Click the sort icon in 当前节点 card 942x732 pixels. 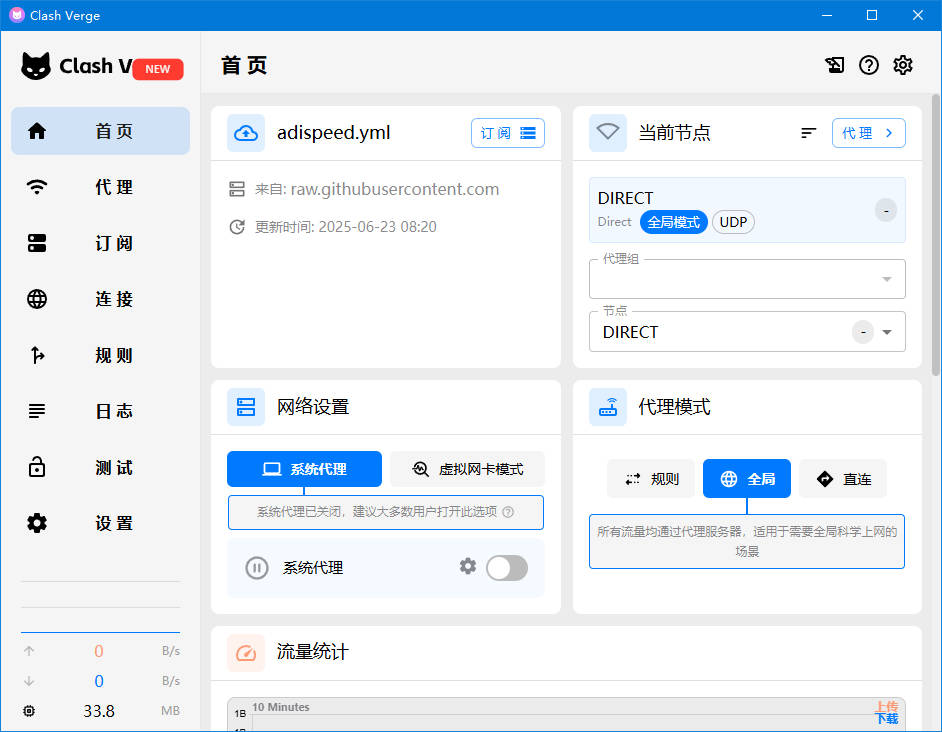pyautogui.click(x=809, y=133)
